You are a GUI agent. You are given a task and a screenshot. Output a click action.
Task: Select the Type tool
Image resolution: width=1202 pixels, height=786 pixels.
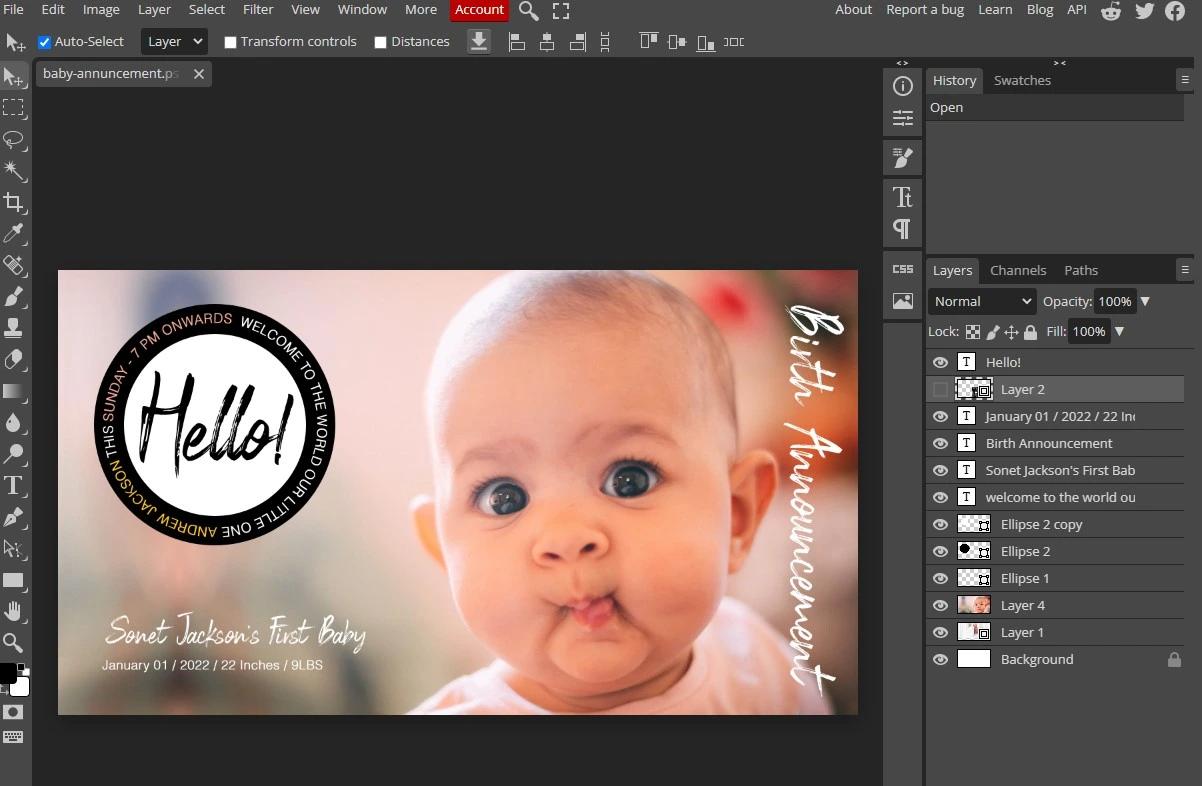[x=14, y=486]
